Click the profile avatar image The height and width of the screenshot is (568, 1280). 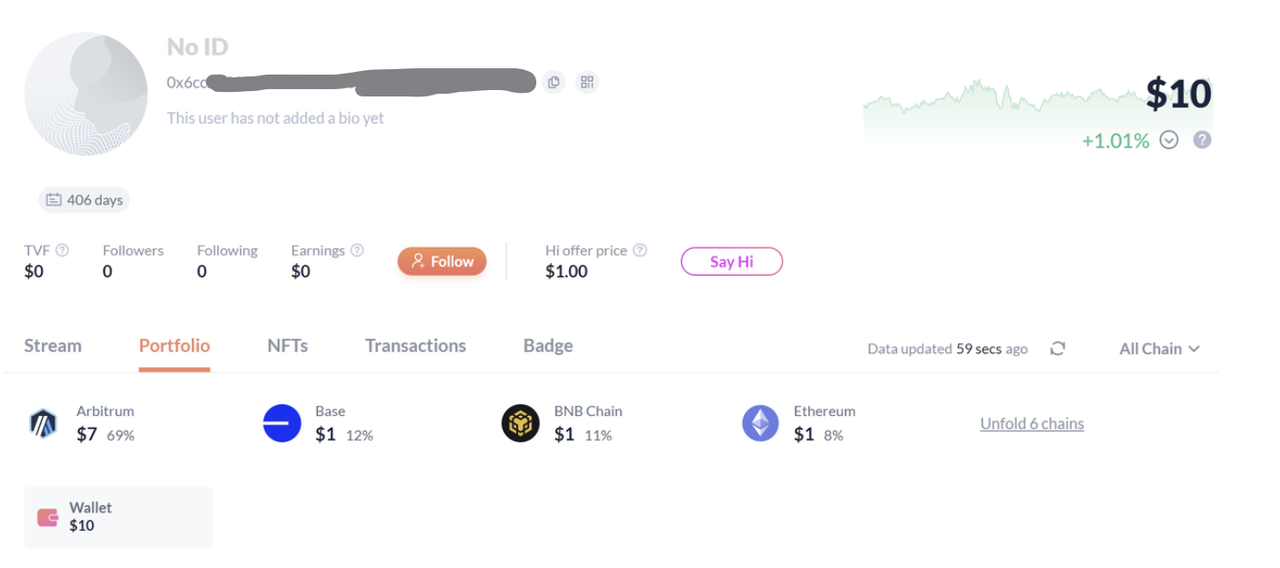tap(86, 93)
